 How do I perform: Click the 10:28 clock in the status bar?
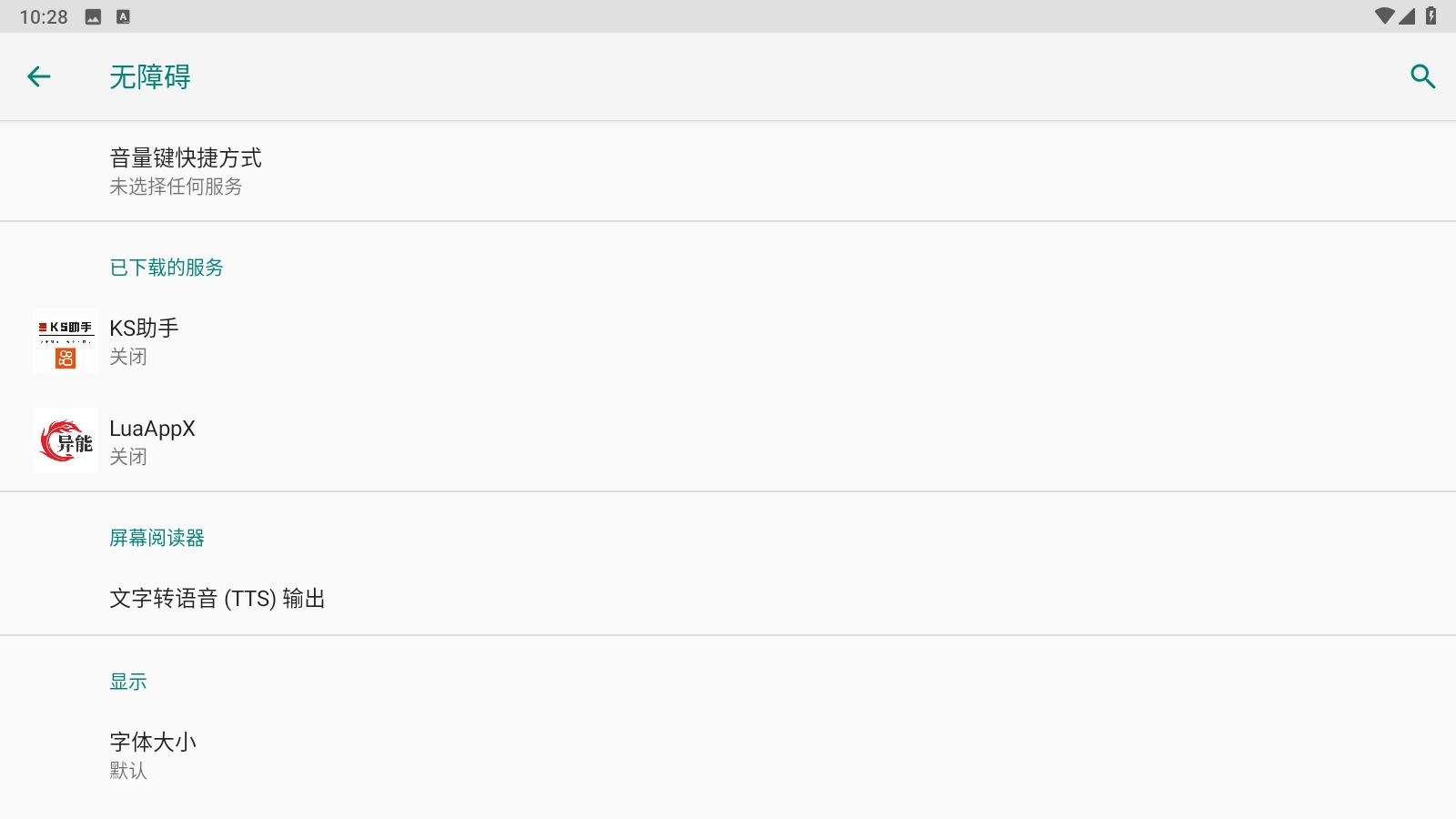[44, 17]
